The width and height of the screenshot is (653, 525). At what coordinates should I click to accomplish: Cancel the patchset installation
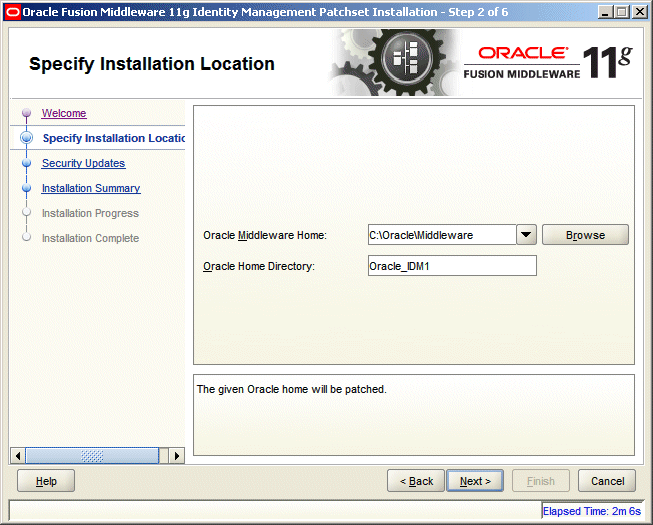[607, 481]
